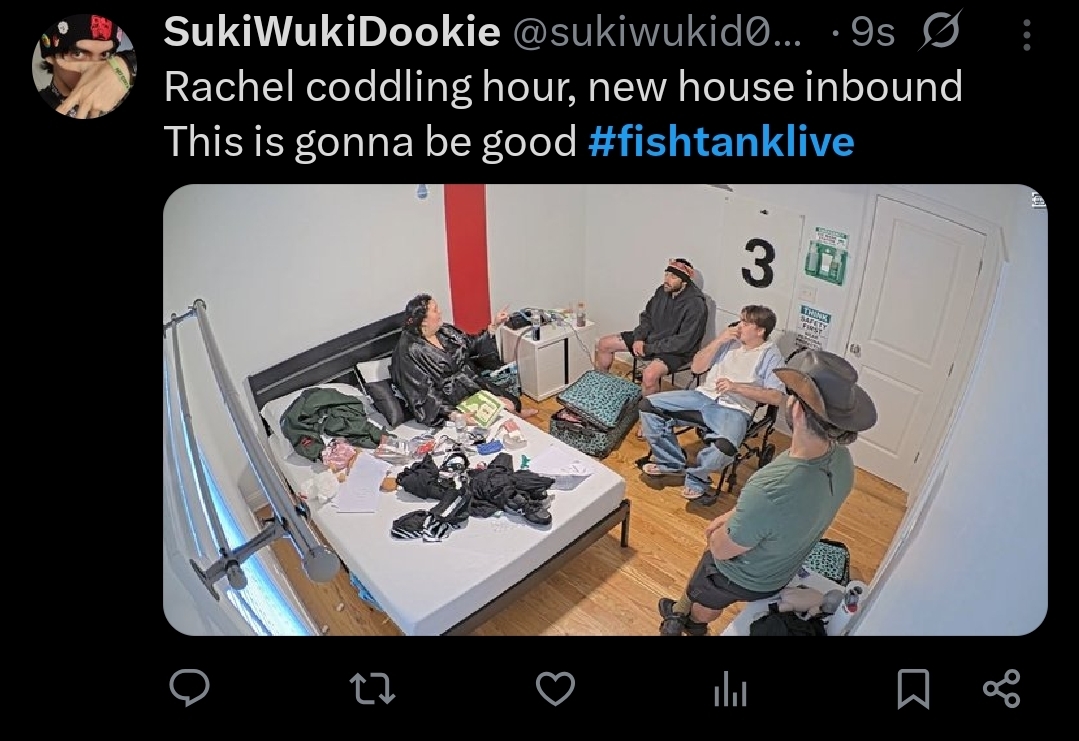Viewport: 1079px width, 741px height.
Task: Open the @sukiwukid0... handle
Action: tap(657, 32)
